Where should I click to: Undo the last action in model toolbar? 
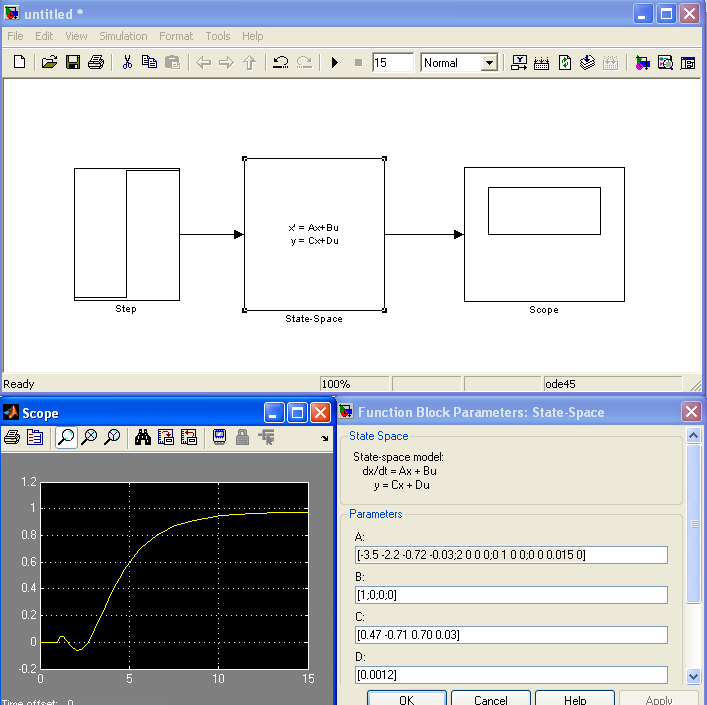click(280, 62)
